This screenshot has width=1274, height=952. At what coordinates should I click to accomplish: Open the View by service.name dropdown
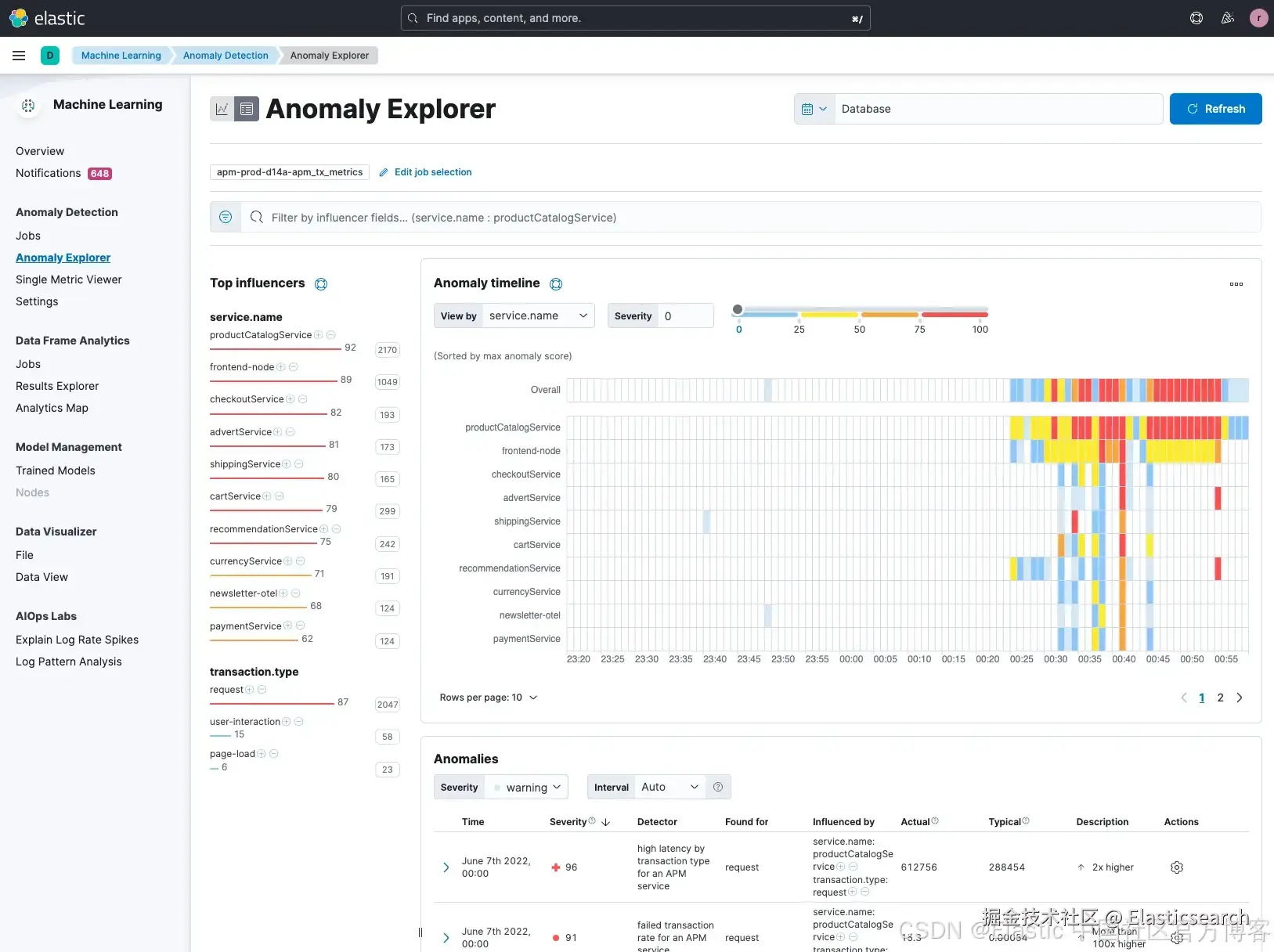click(x=538, y=316)
